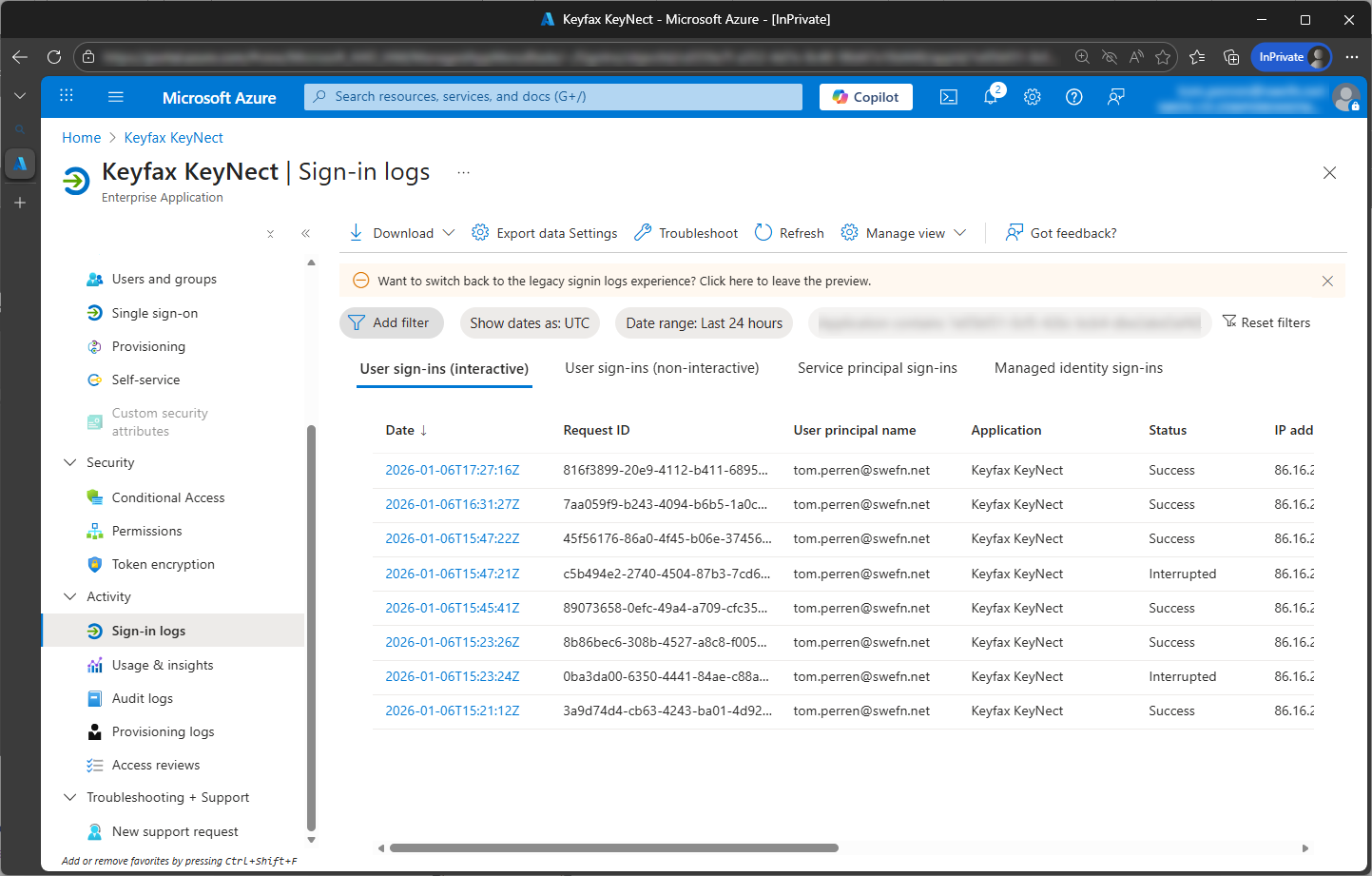This screenshot has width=1372, height=876.
Task: Open sign-in entry 2026-01-06T17:27:16Z
Action: (x=452, y=470)
